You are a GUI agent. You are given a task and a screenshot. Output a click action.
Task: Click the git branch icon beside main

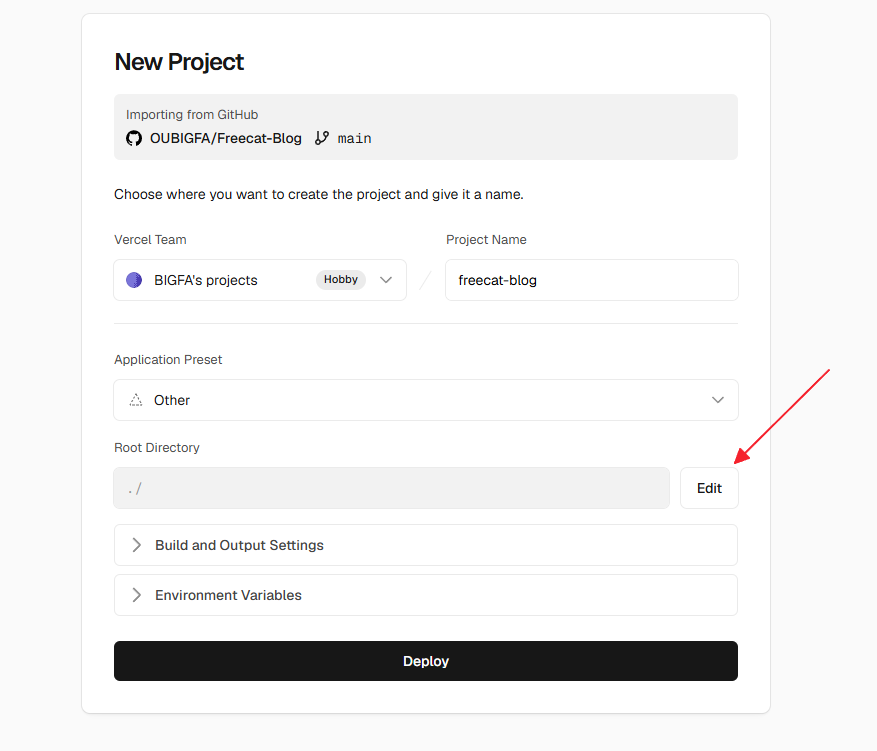pyautogui.click(x=322, y=138)
